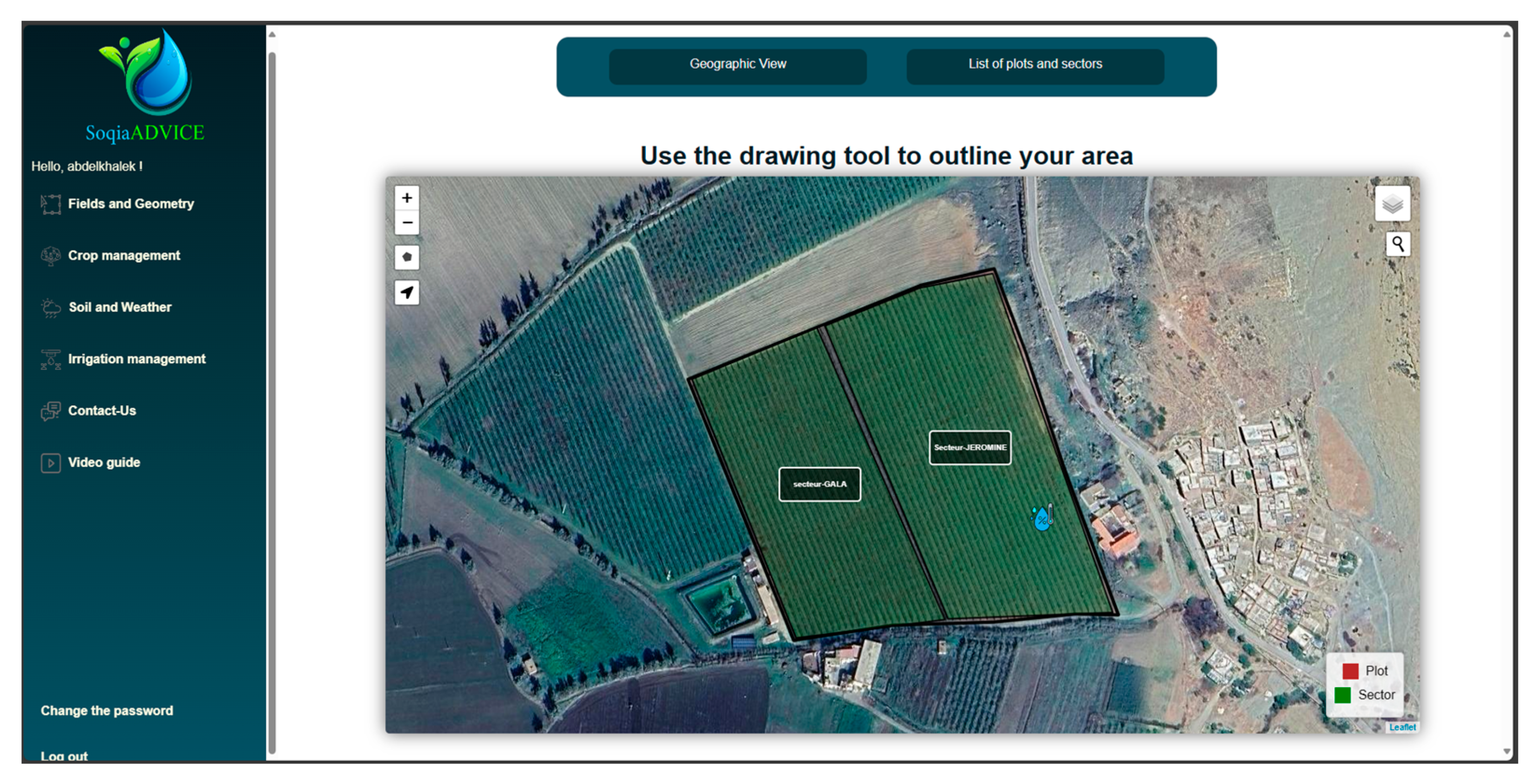Navigate to Irrigation management
Viewport: 1532px width, 784px height.
(136, 359)
